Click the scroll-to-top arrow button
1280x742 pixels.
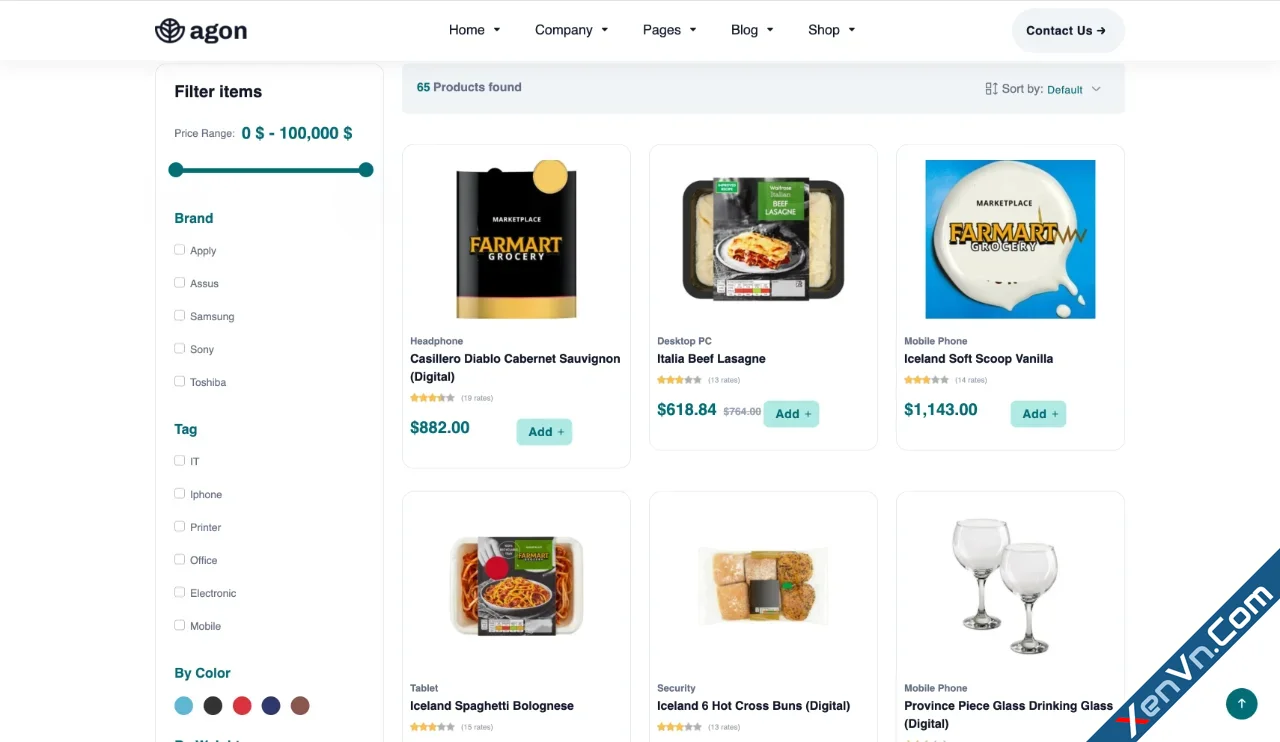[x=1241, y=703]
